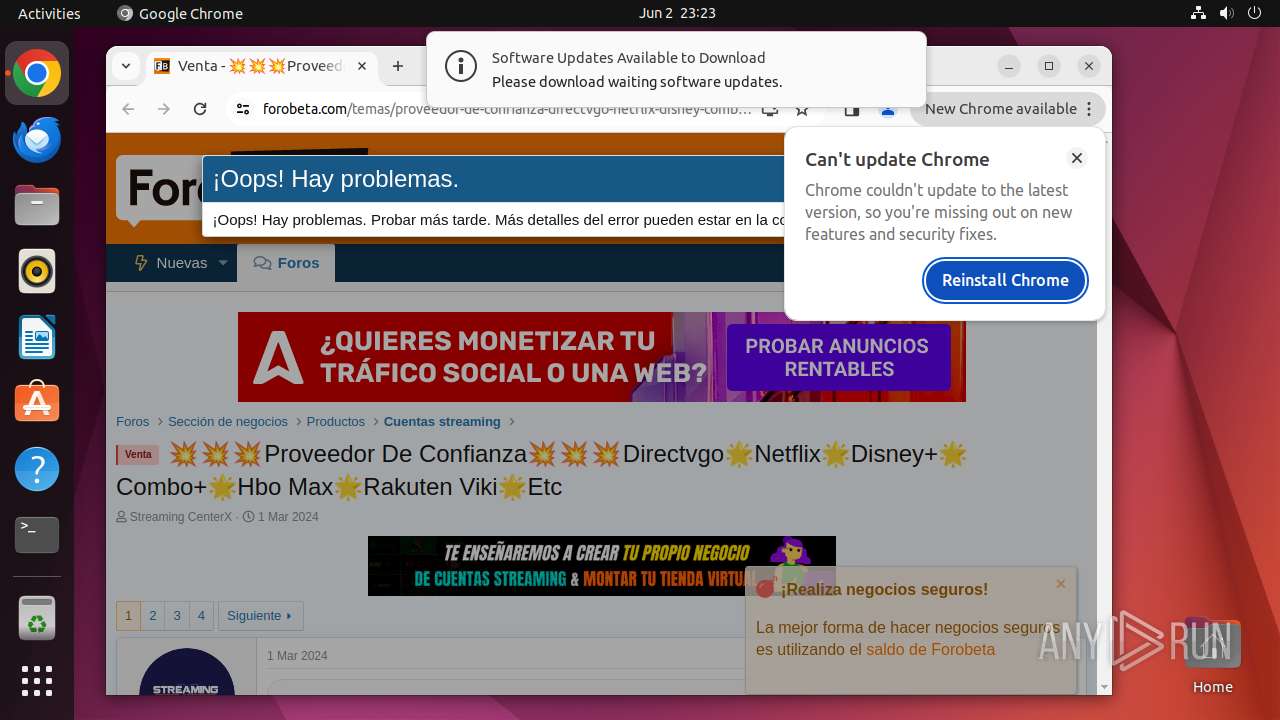Dismiss the Realiza negocios seguros notice
The width and height of the screenshot is (1280, 720).
pos(1061,584)
